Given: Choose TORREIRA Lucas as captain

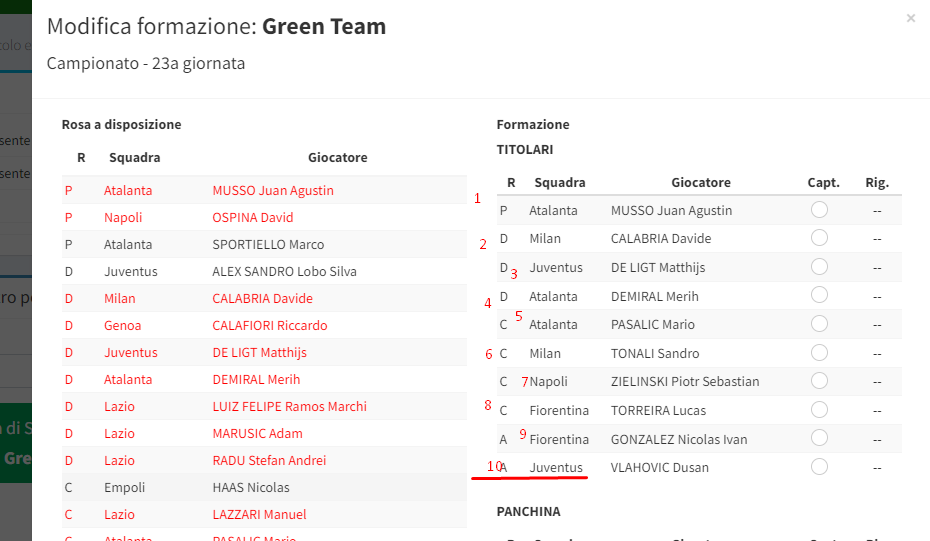Looking at the screenshot, I should pos(819,410).
